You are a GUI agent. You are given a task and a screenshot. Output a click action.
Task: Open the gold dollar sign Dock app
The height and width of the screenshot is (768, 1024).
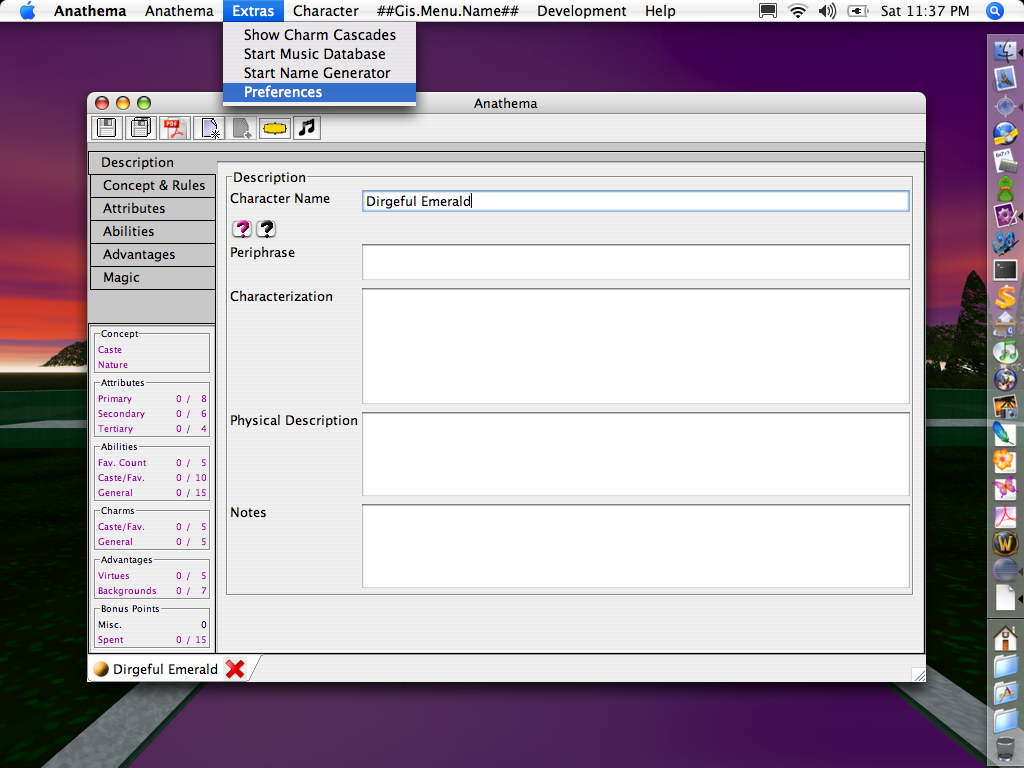coord(1006,297)
